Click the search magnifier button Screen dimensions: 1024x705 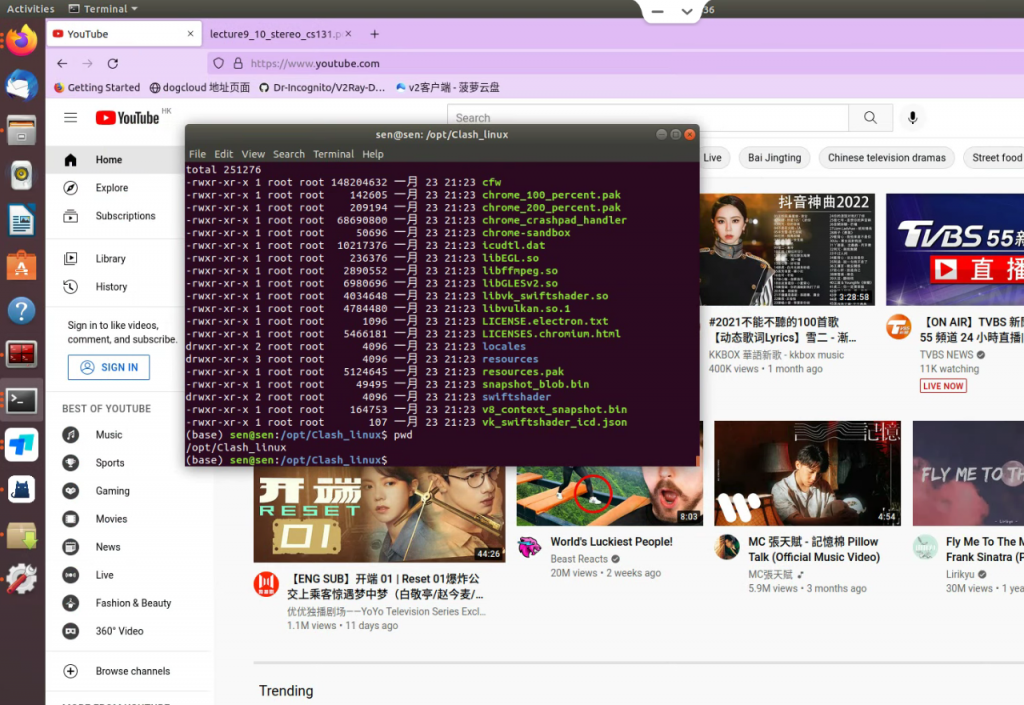(863, 118)
